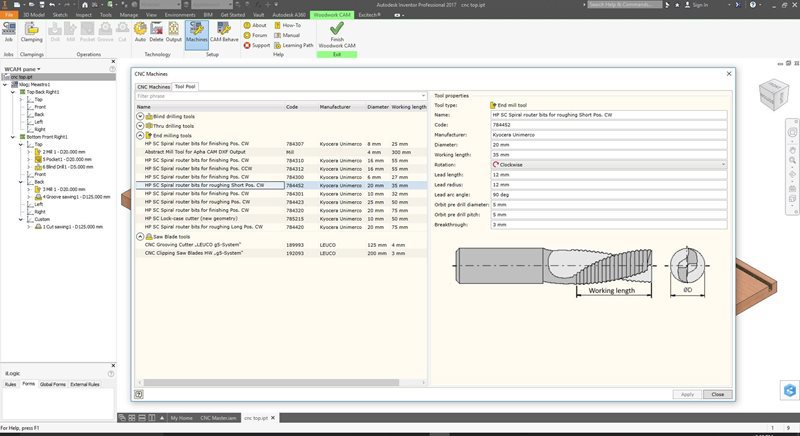The height and width of the screenshot is (436, 800).
Task: Switch to the Global Forms iLogic tab
Action: [x=53, y=384]
